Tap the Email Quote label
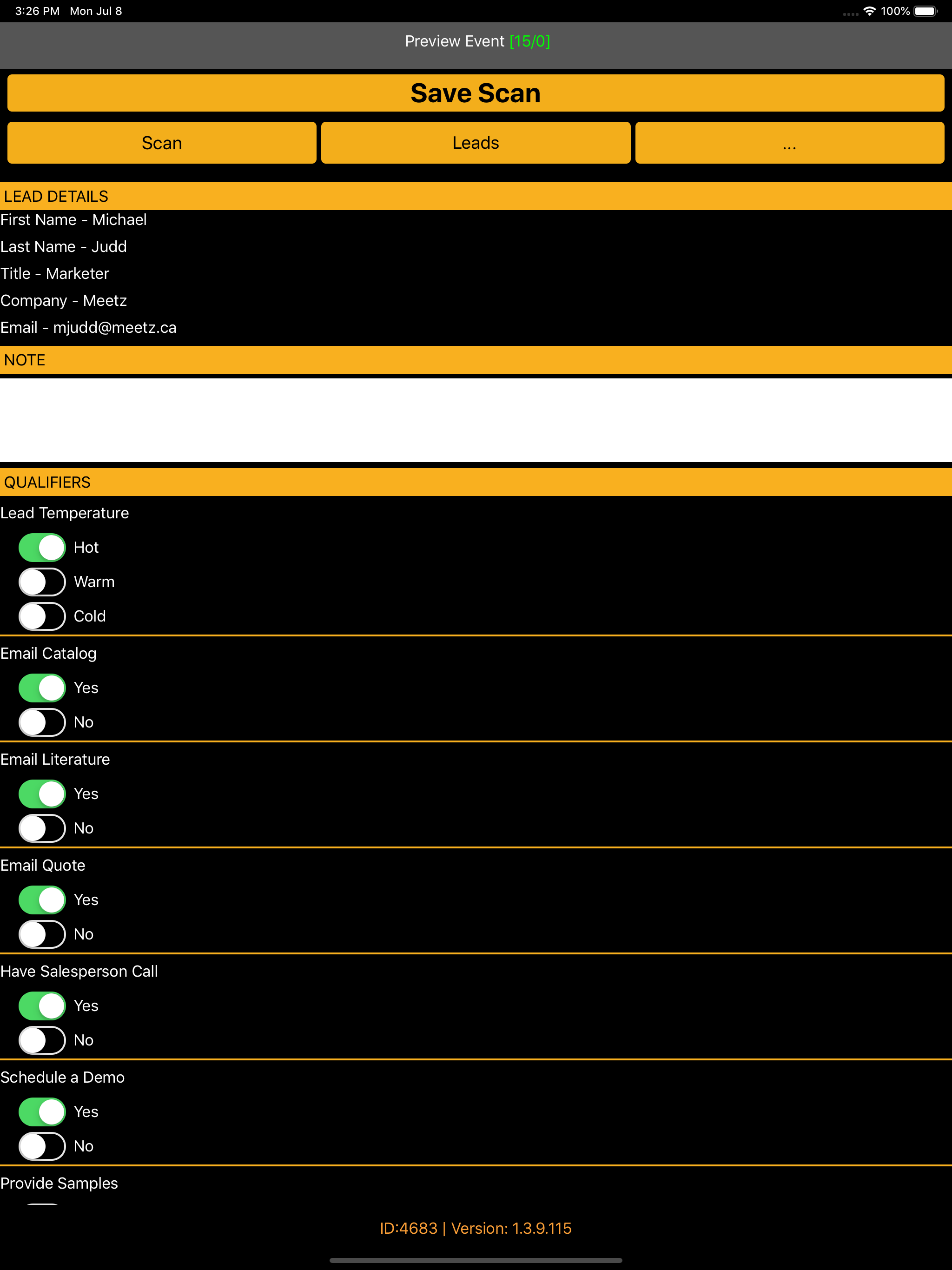952x1270 pixels. 42,866
